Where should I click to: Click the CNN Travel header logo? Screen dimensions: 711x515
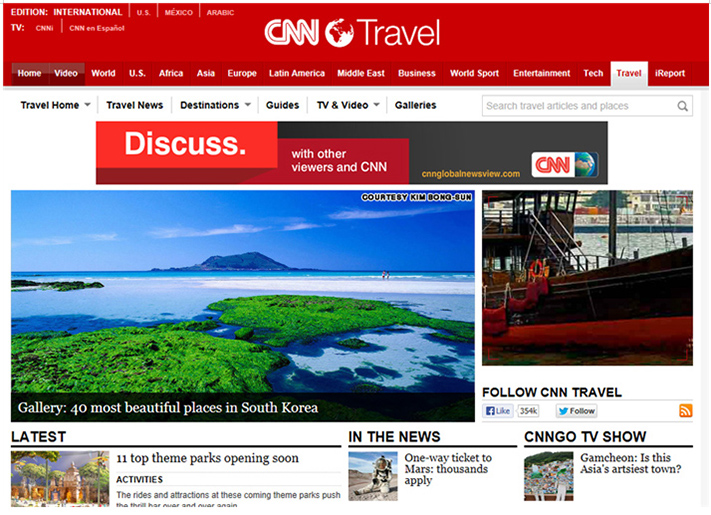(x=352, y=33)
